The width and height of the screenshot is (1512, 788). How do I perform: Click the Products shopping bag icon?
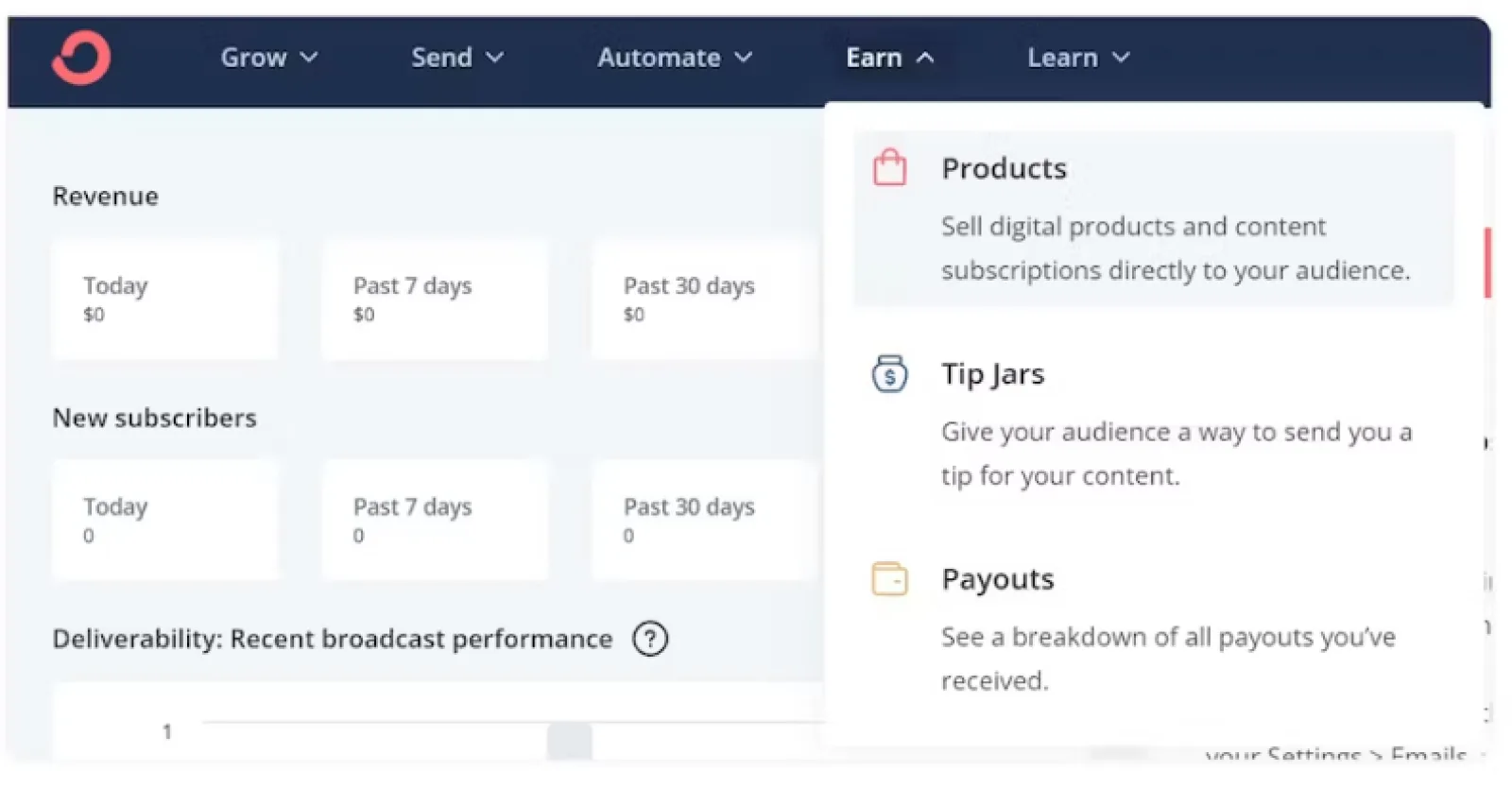pos(888,168)
